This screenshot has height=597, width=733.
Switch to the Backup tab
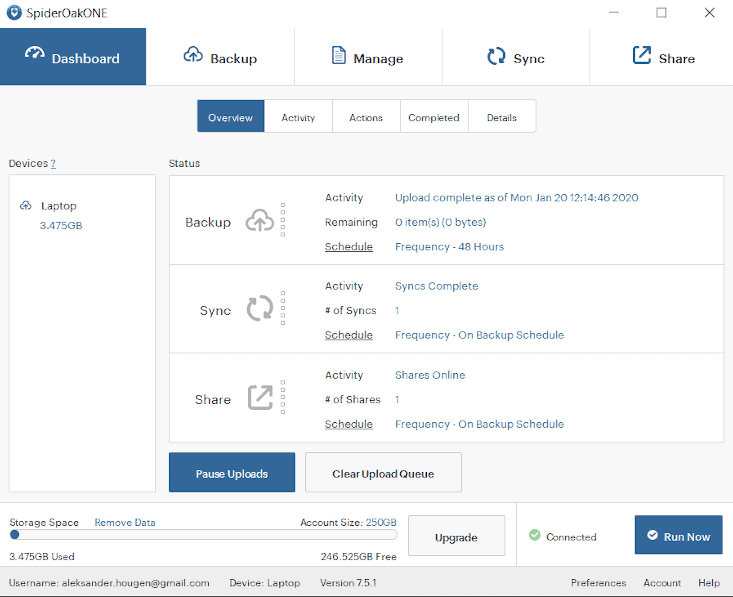click(220, 57)
